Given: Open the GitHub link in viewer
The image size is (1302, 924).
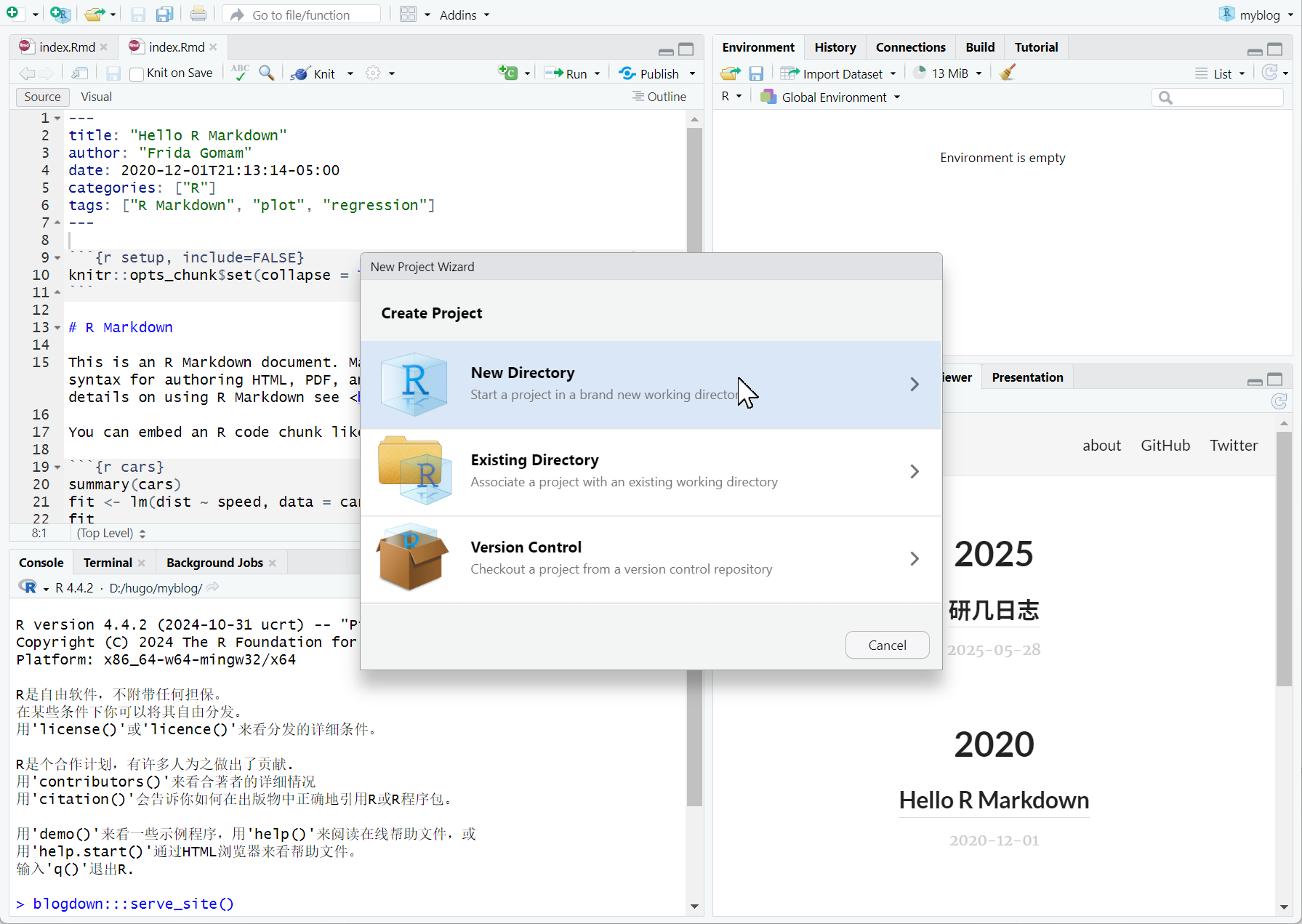Looking at the screenshot, I should tap(1165, 446).
